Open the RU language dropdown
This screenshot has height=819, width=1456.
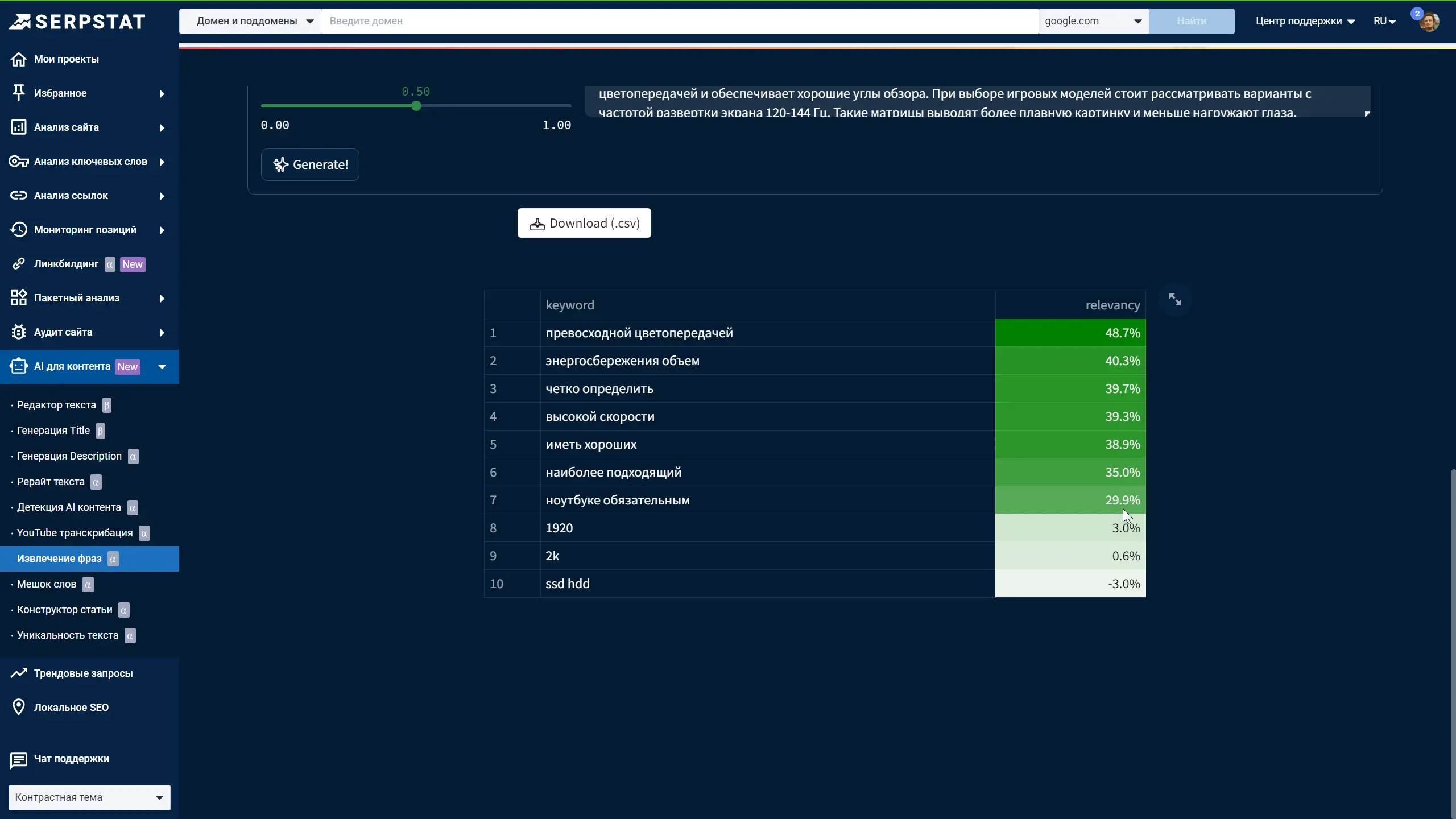click(x=1384, y=21)
